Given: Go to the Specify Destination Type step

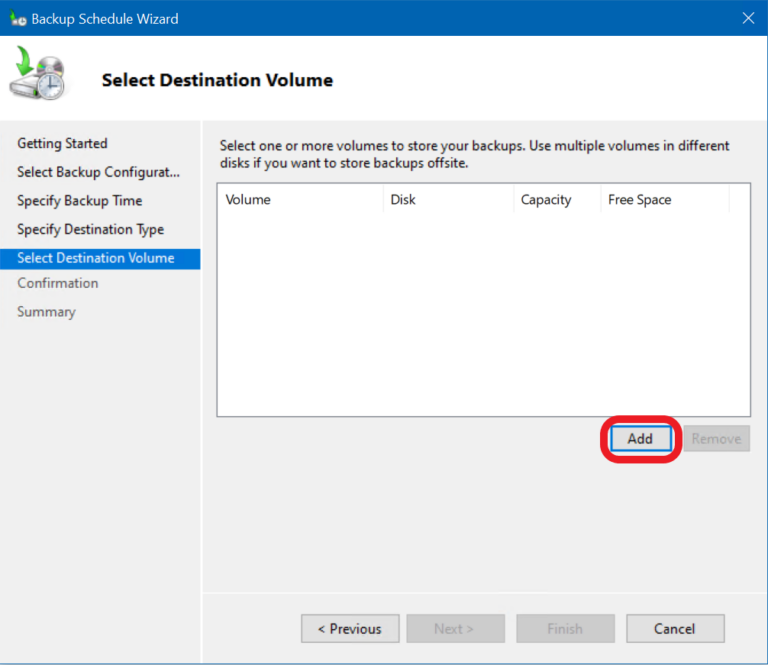Looking at the screenshot, I should 90,229.
